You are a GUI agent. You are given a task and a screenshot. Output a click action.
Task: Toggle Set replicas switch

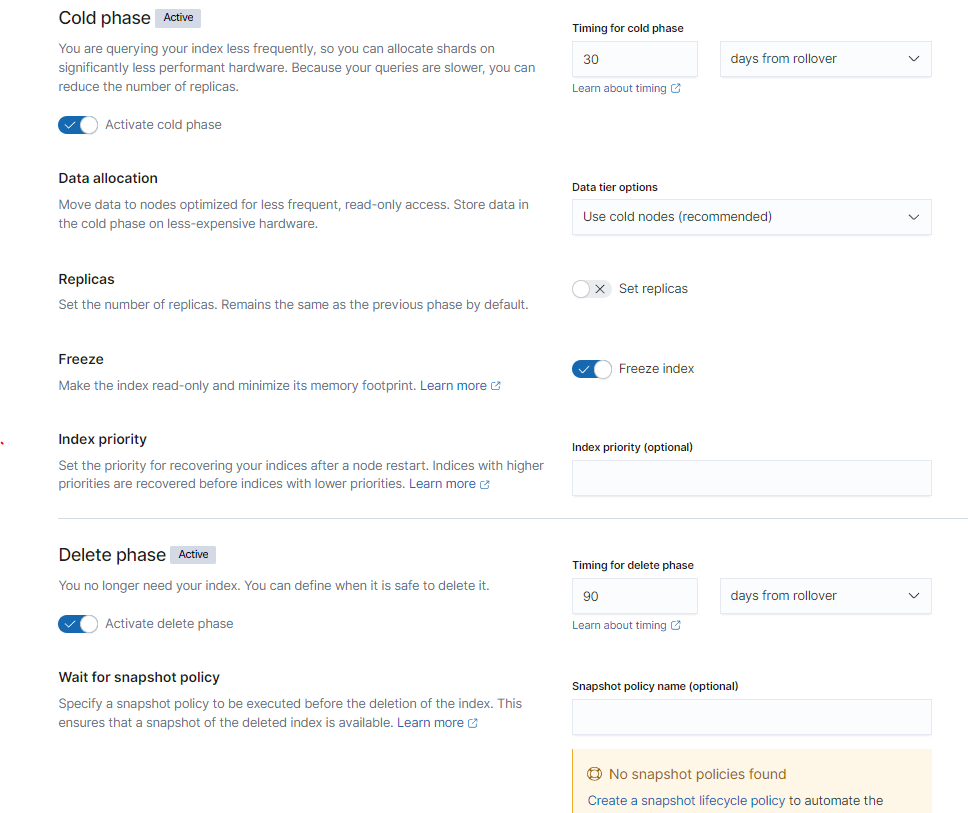click(591, 289)
